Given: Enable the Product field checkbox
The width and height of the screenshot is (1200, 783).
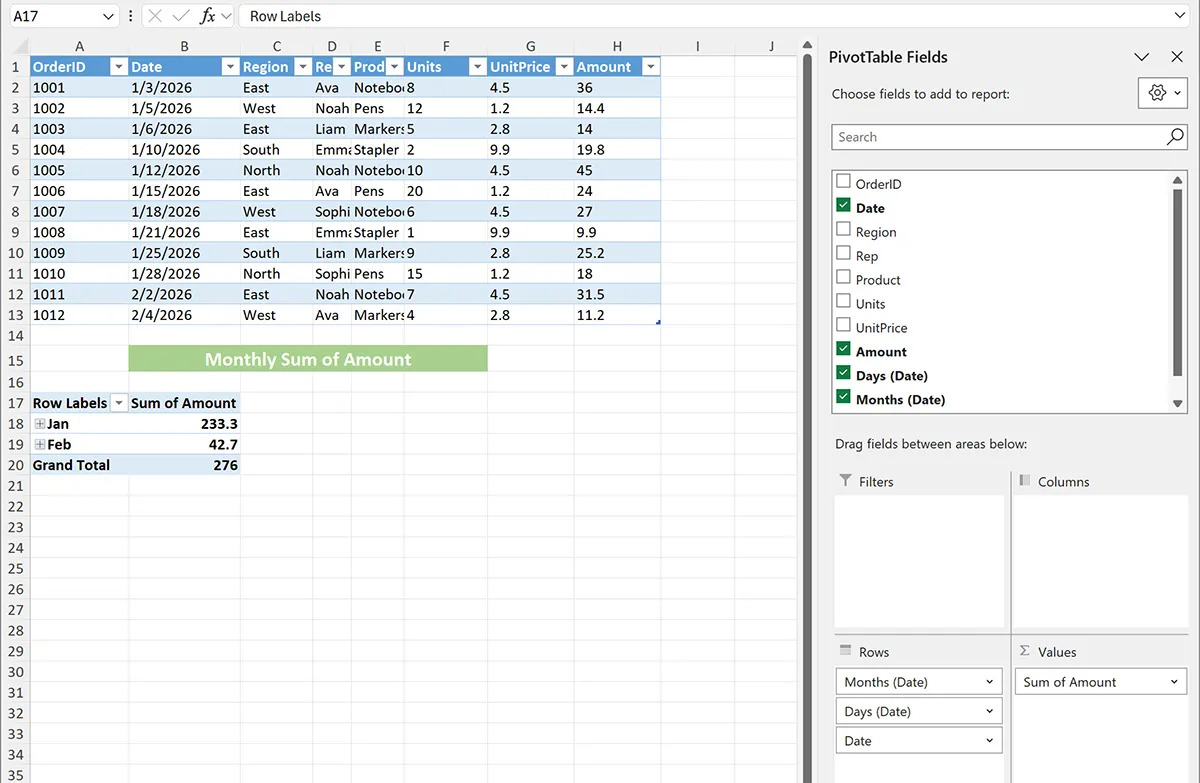Looking at the screenshot, I should tap(843, 279).
